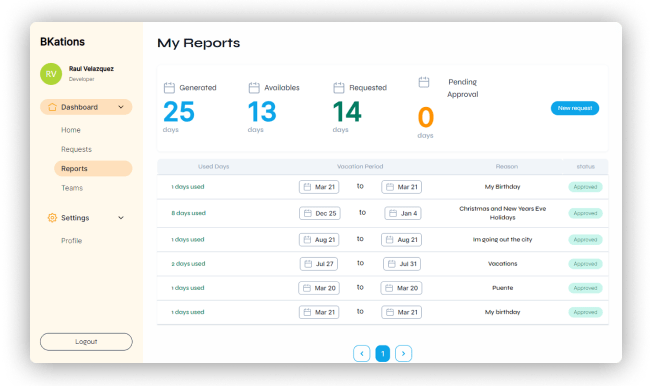Viewport: 652px width, 386px height.
Task: Click calendar icon in Jul 27 date field
Action: coord(308,264)
